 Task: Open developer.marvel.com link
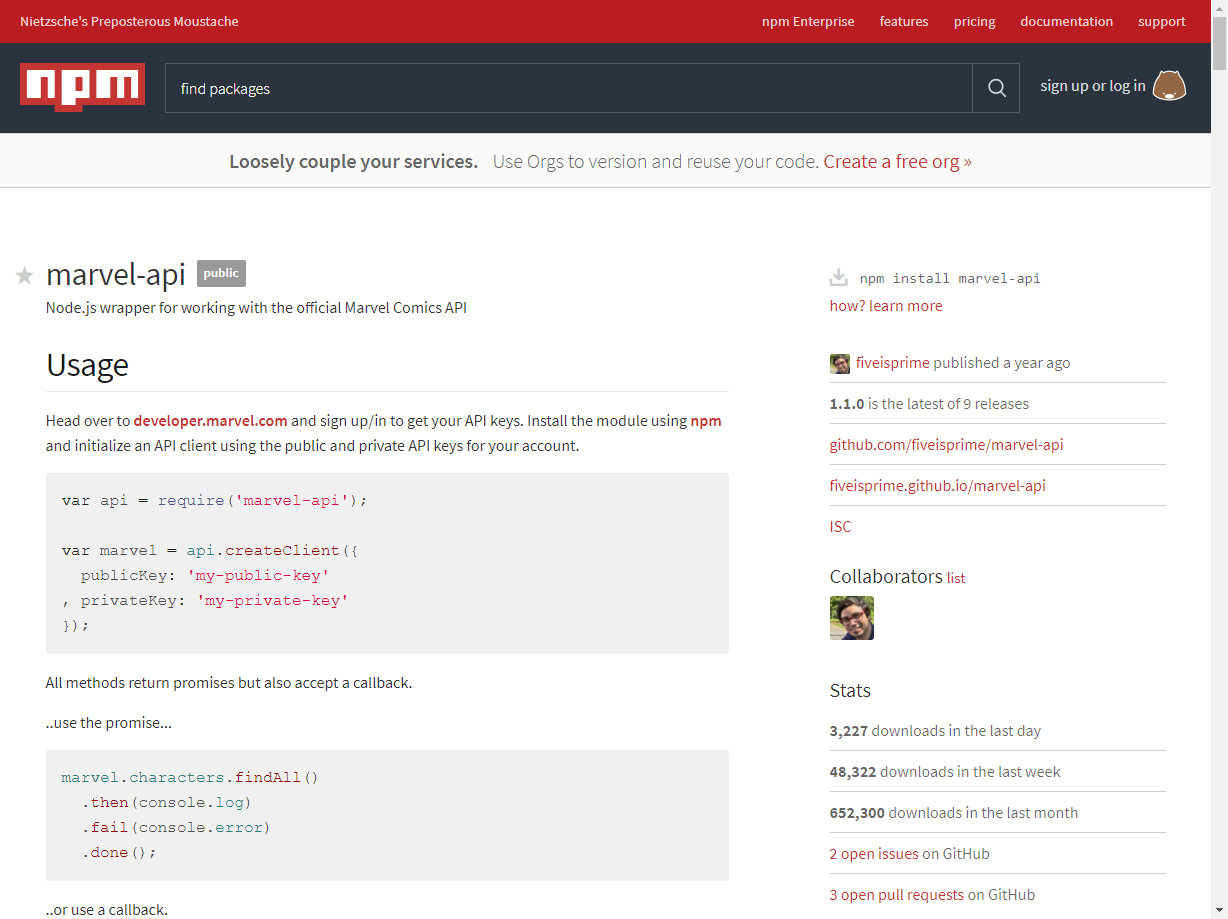pos(210,421)
